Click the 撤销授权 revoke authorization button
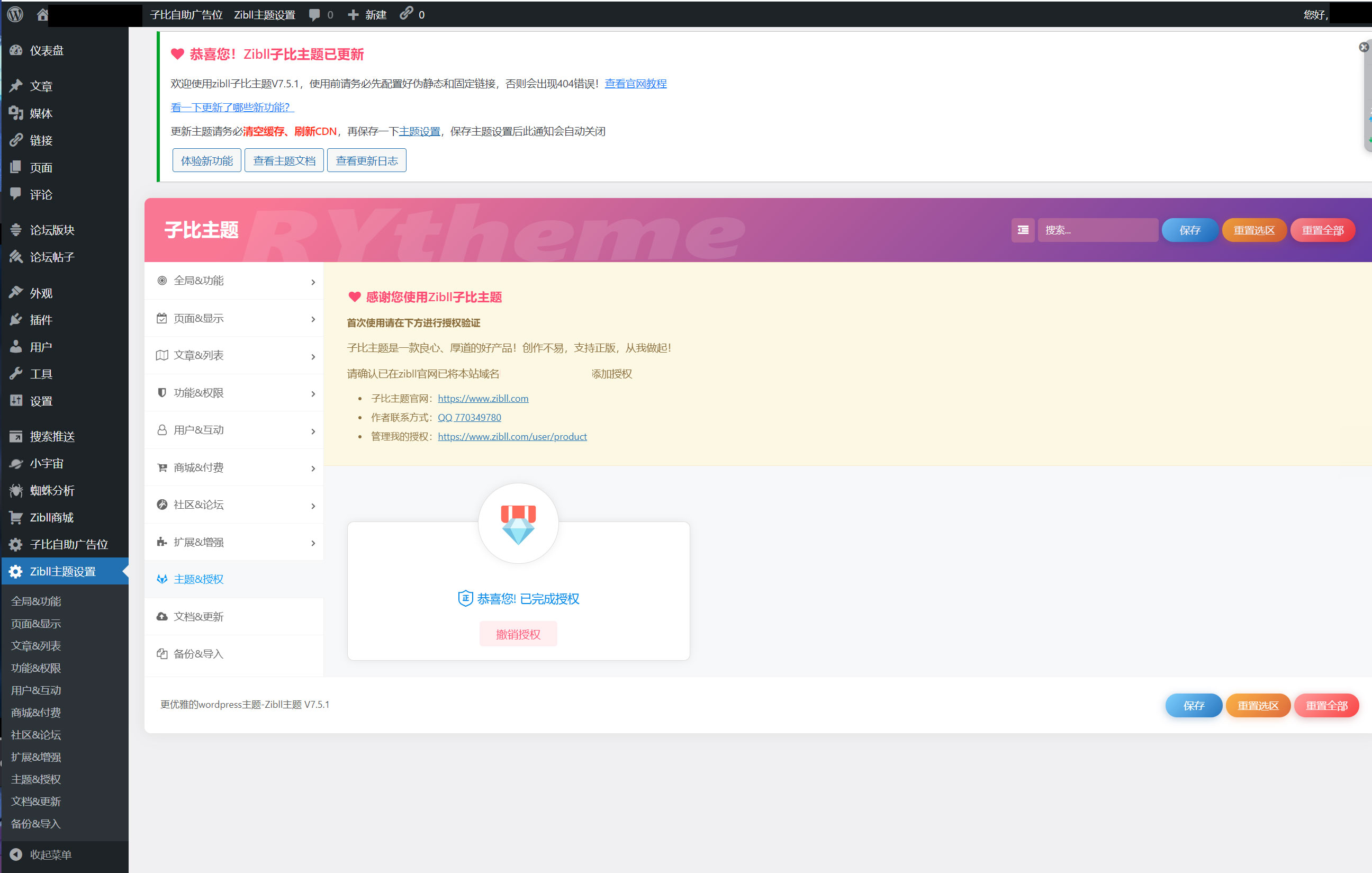This screenshot has height=873, width=1372. [x=518, y=633]
